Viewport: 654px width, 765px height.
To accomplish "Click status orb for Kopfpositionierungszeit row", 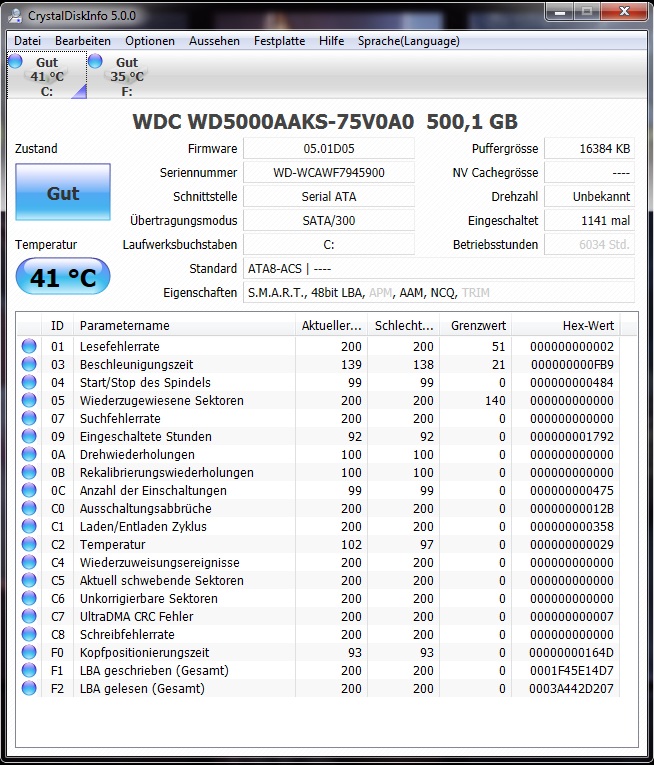I will (29, 652).
